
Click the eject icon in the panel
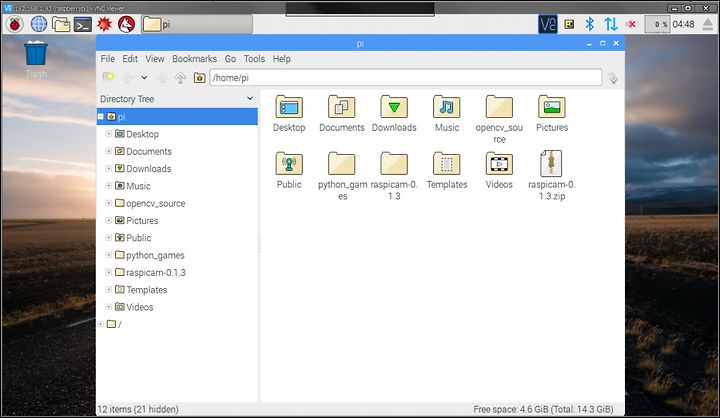click(x=708, y=24)
